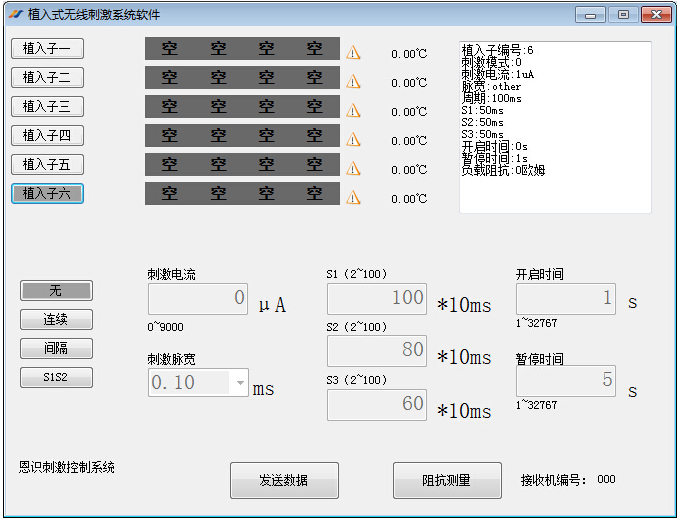The width and height of the screenshot is (679, 521).
Task: Choose the S1S2 stimulation mode
Action: pos(56,377)
